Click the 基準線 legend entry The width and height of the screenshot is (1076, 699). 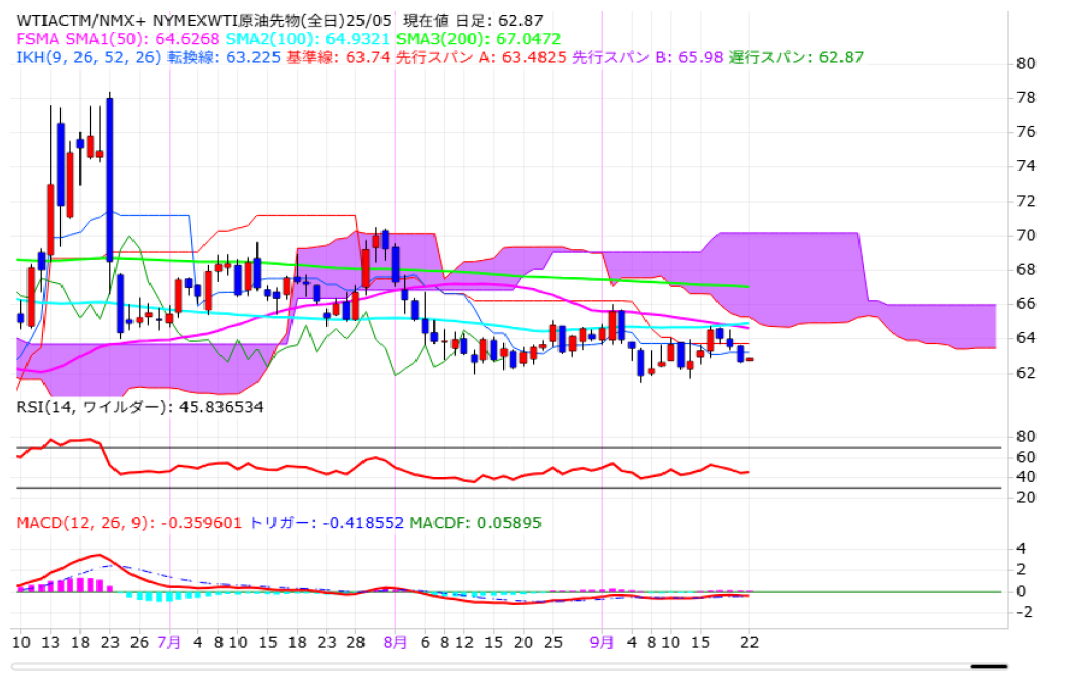click(328, 56)
